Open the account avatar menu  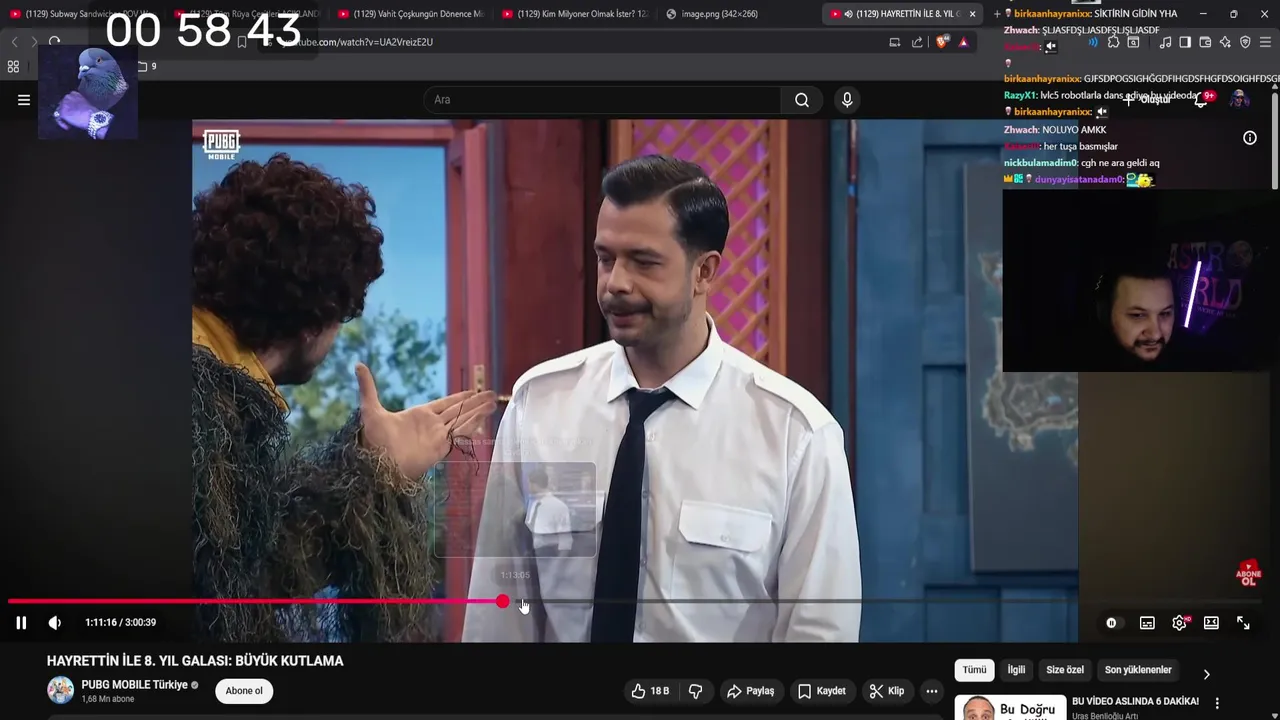click(x=1239, y=99)
